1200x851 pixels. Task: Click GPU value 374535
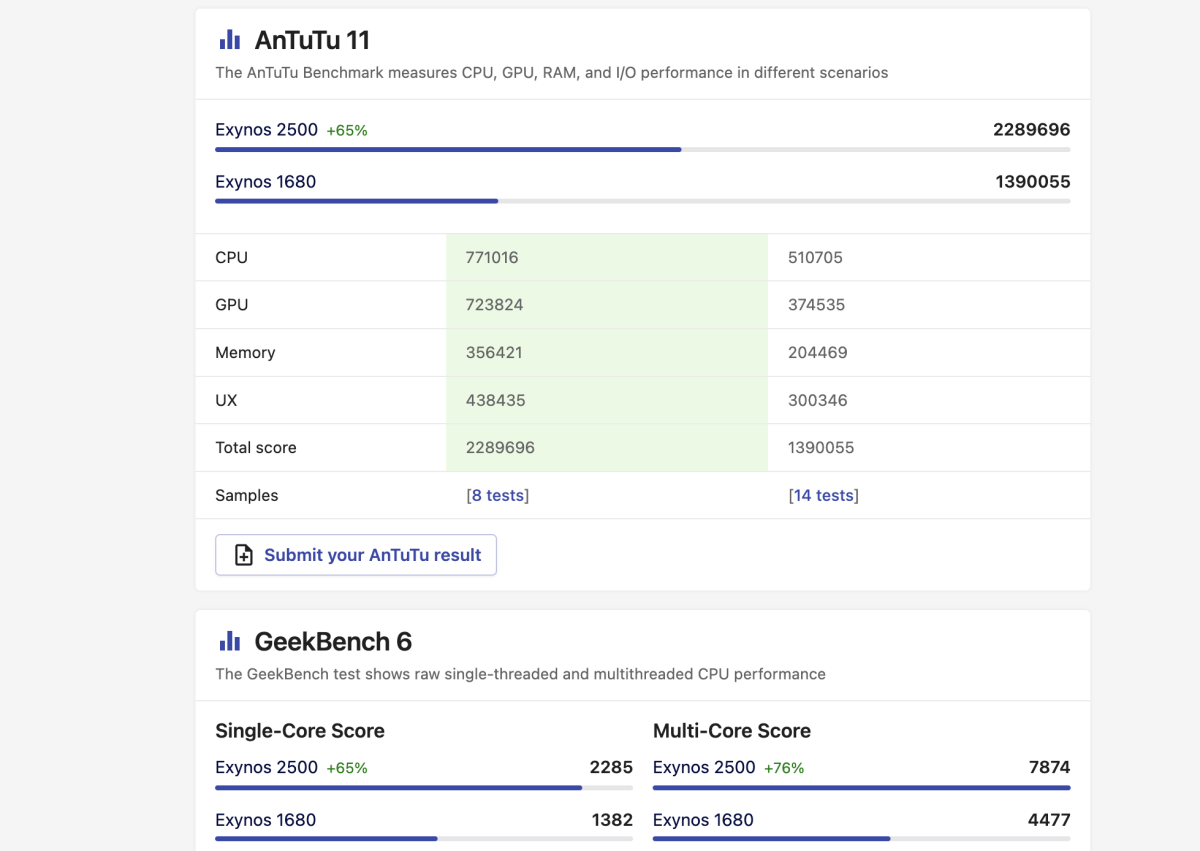click(817, 305)
